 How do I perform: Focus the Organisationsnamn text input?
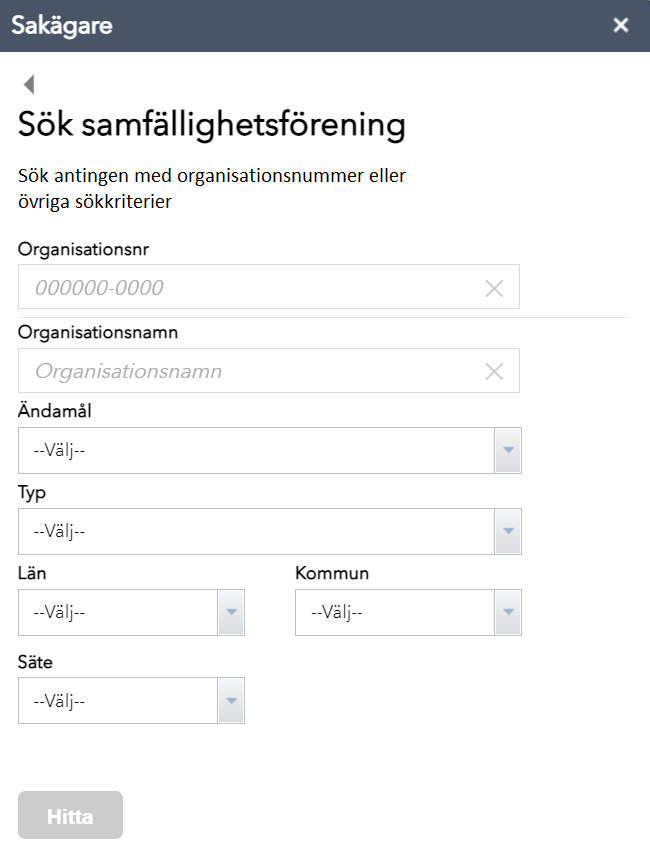click(250, 372)
